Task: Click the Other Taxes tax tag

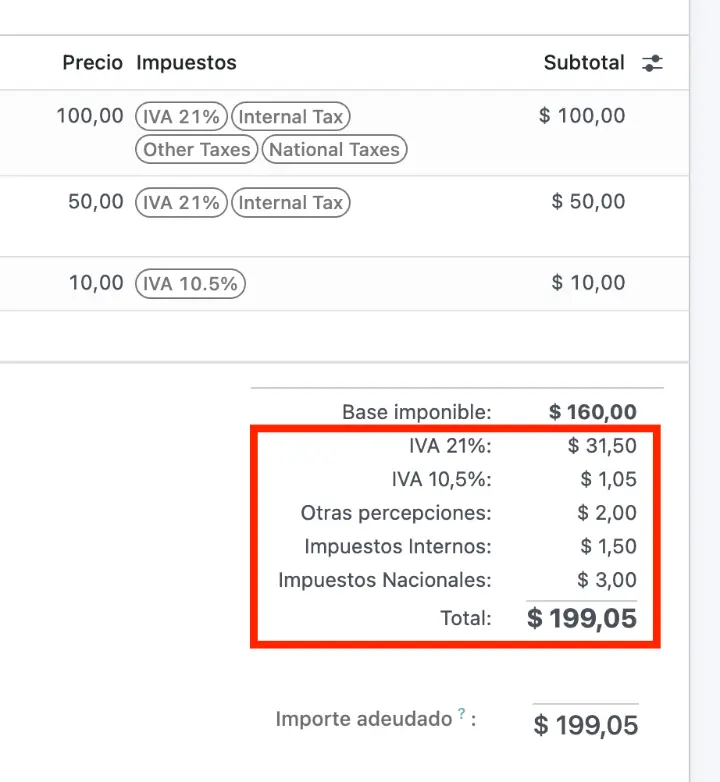Action: coord(196,150)
